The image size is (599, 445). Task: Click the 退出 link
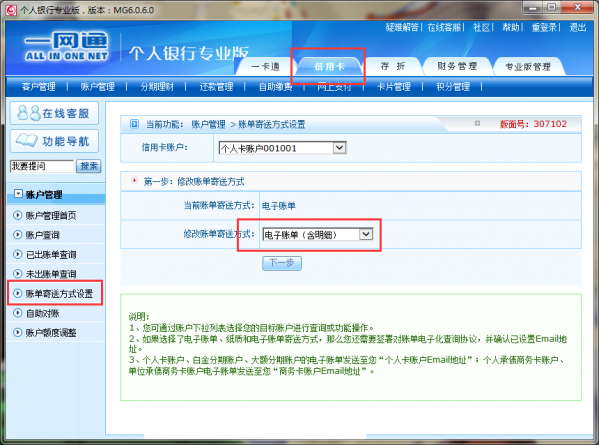578,28
